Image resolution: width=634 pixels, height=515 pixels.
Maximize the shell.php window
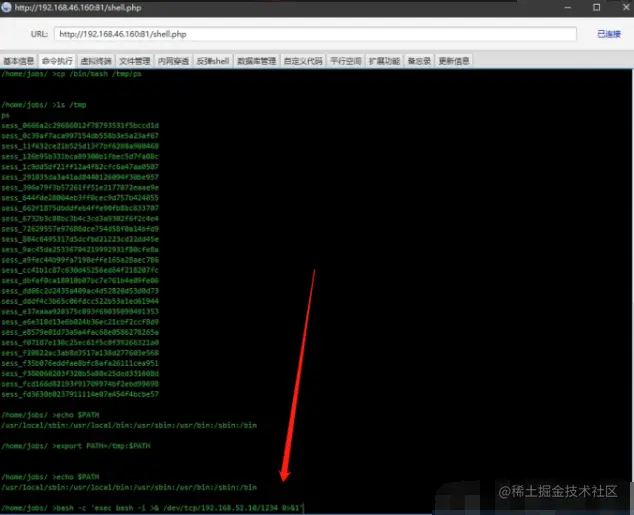596,7
